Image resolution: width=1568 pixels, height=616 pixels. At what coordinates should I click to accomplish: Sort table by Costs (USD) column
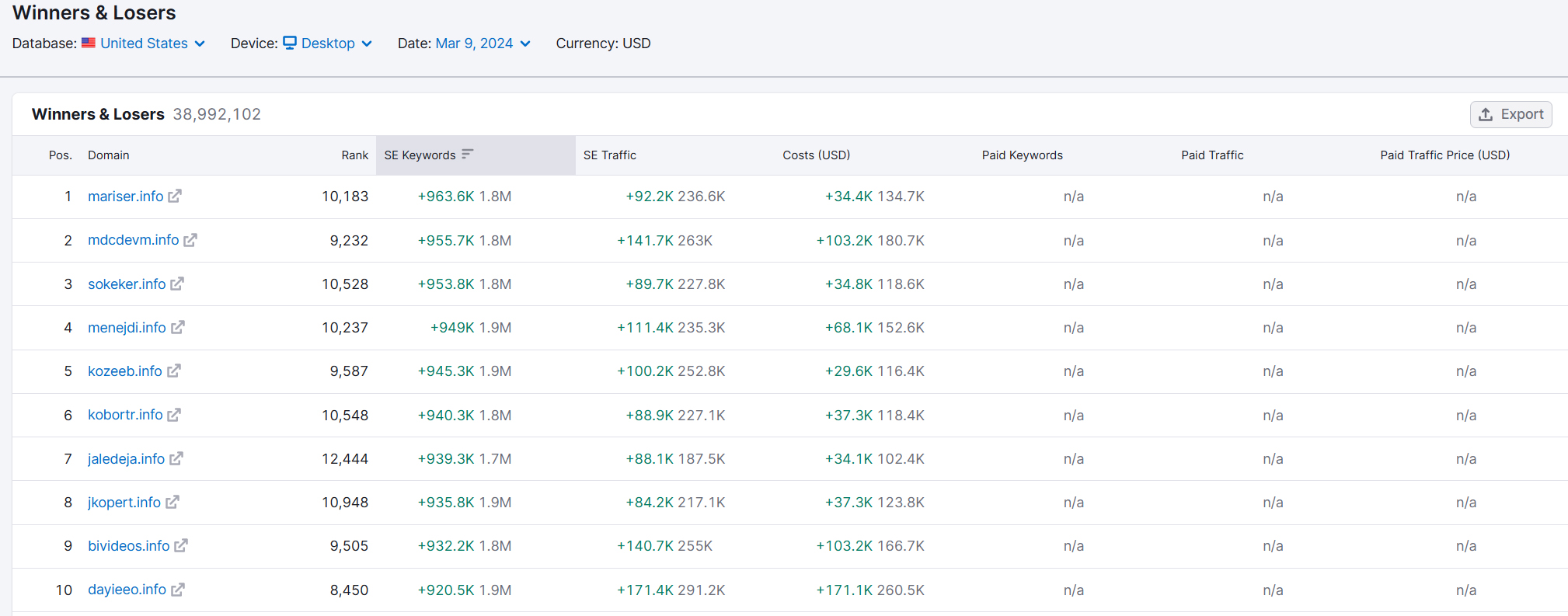point(817,155)
